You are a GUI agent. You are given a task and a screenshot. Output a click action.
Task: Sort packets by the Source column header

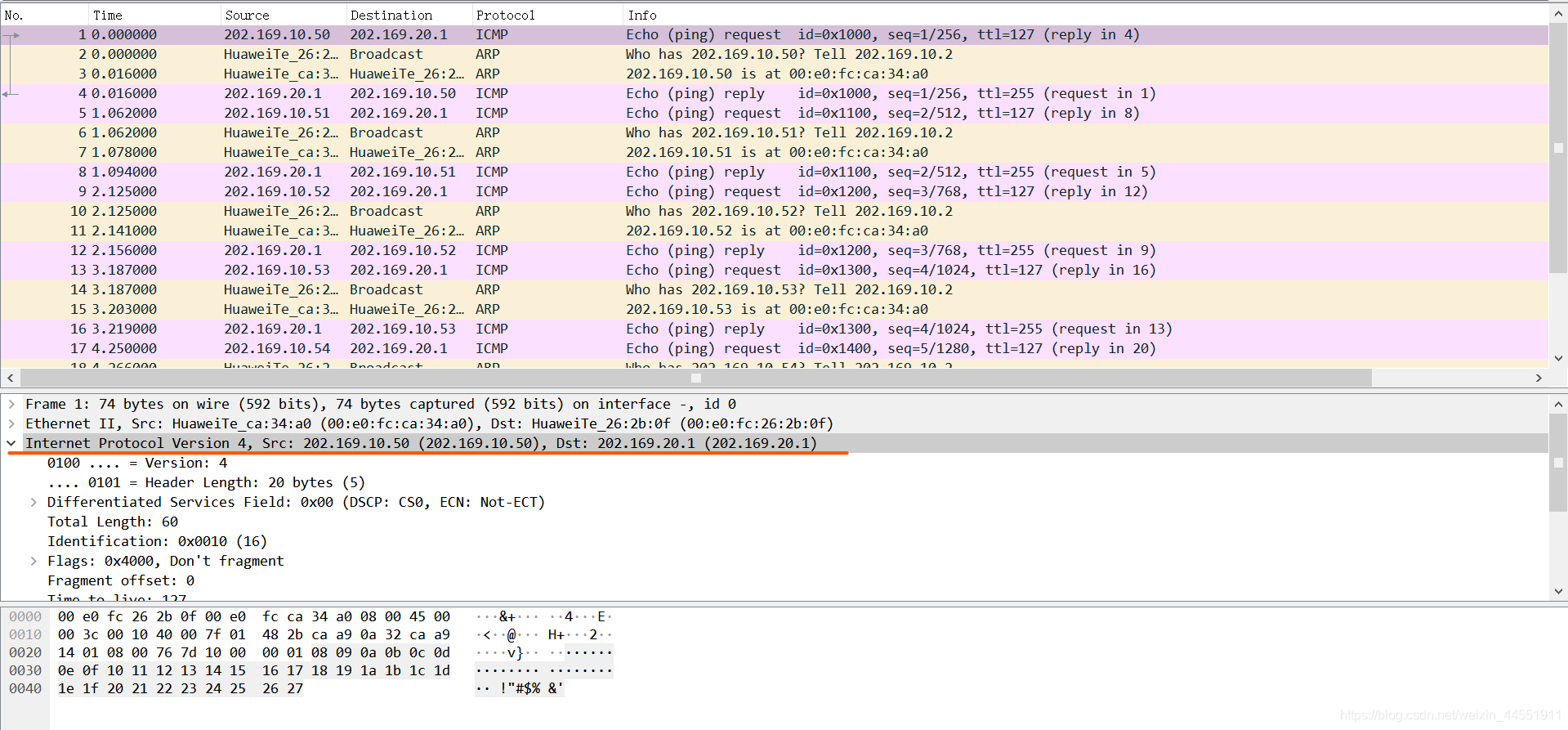point(284,15)
